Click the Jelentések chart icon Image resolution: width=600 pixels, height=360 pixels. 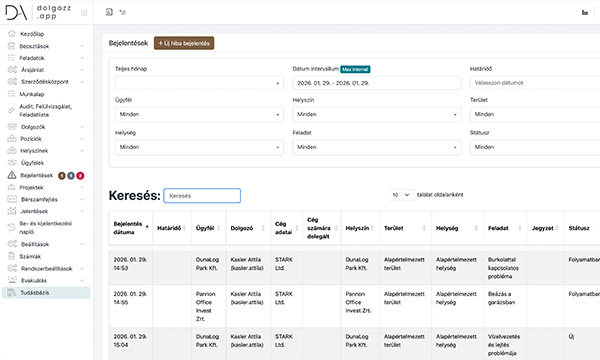pos(12,211)
